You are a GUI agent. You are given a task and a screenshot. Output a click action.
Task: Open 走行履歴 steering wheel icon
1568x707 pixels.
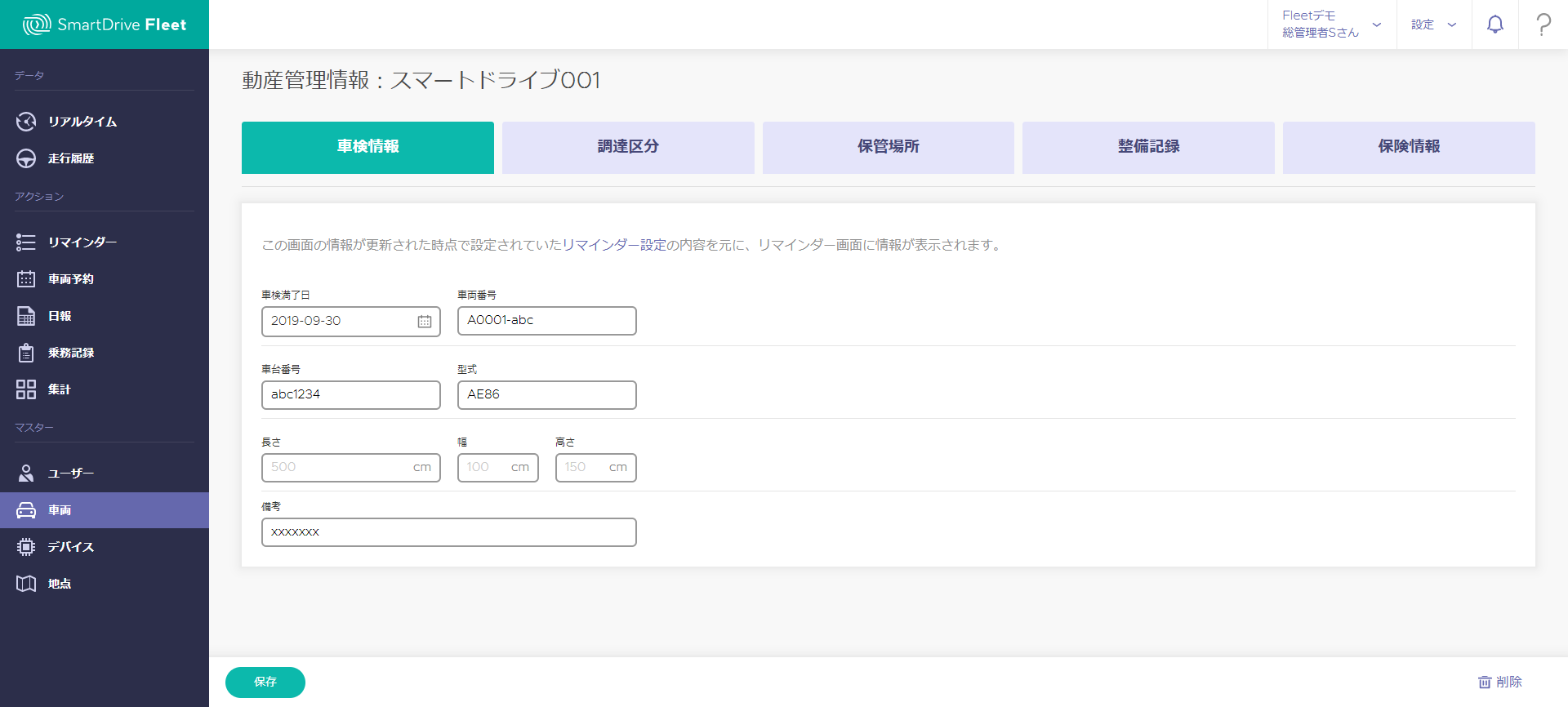pos(26,158)
